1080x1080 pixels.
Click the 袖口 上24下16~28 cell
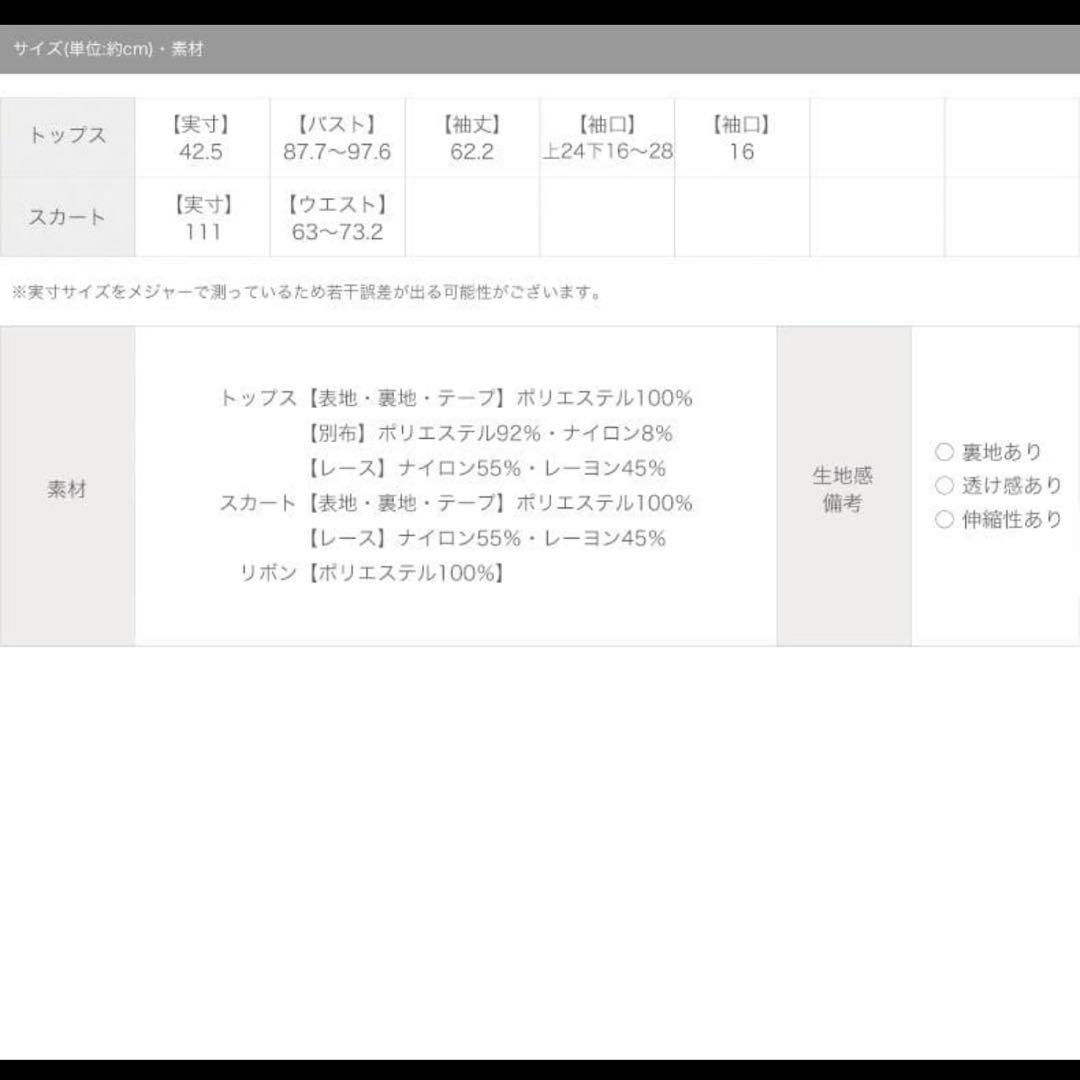coord(607,138)
